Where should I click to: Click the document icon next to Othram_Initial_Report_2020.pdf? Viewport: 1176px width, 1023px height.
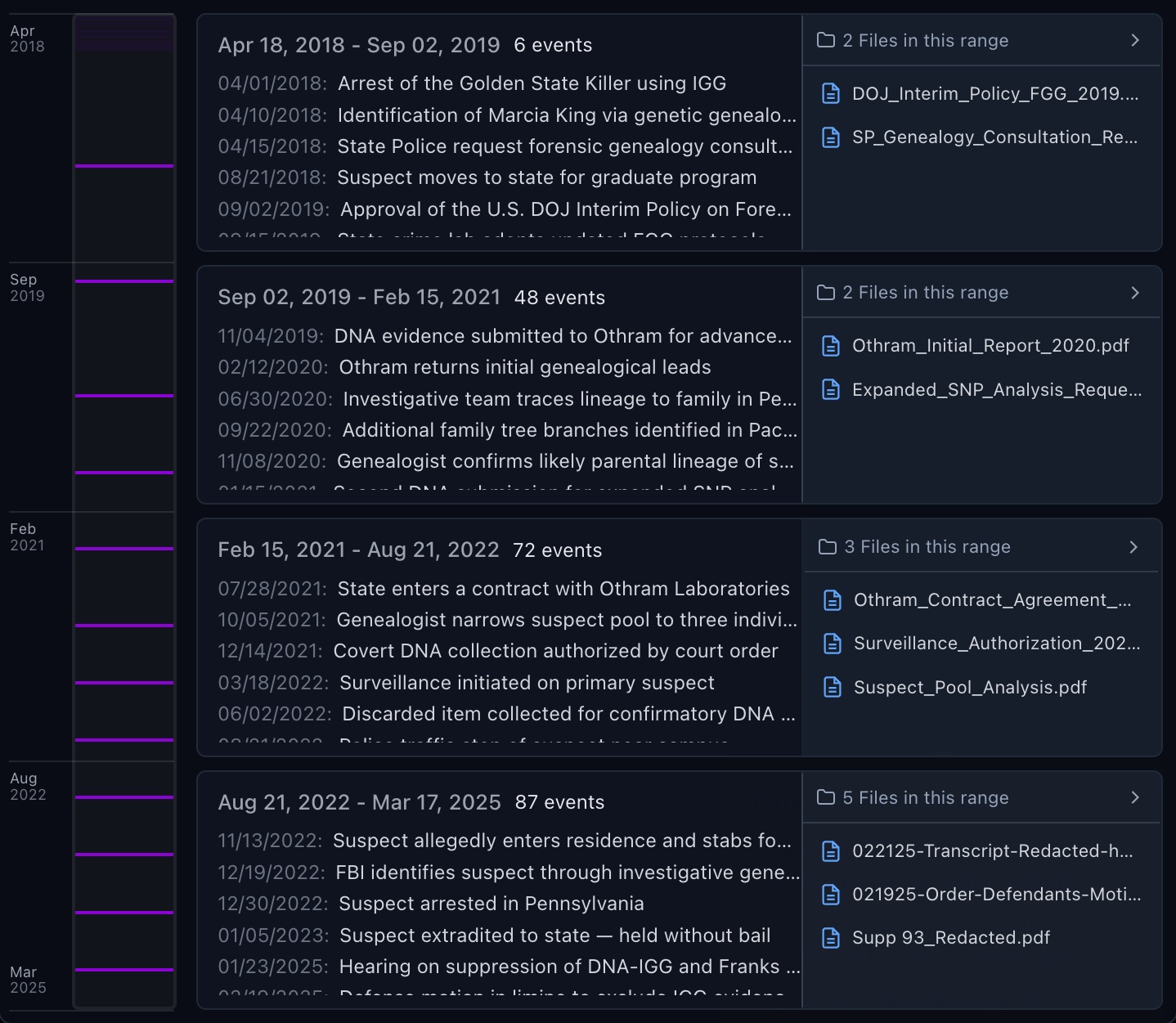[x=831, y=345]
